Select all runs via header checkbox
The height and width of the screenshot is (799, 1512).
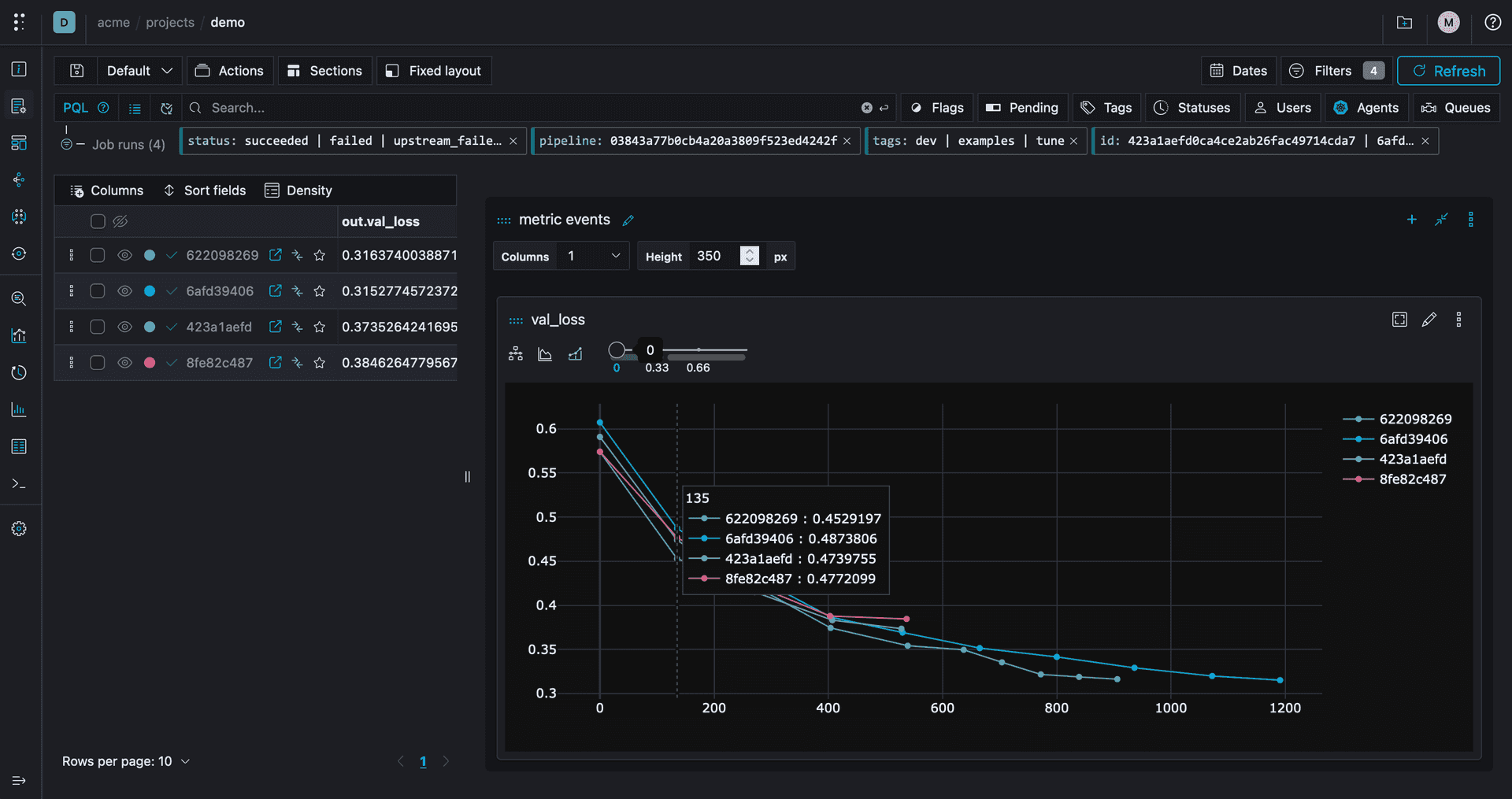(97, 221)
